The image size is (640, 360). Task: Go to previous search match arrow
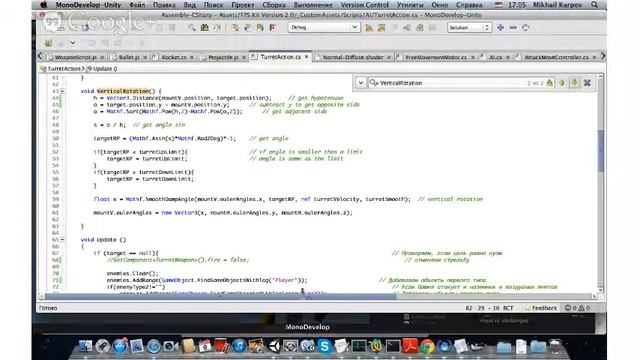coord(562,83)
